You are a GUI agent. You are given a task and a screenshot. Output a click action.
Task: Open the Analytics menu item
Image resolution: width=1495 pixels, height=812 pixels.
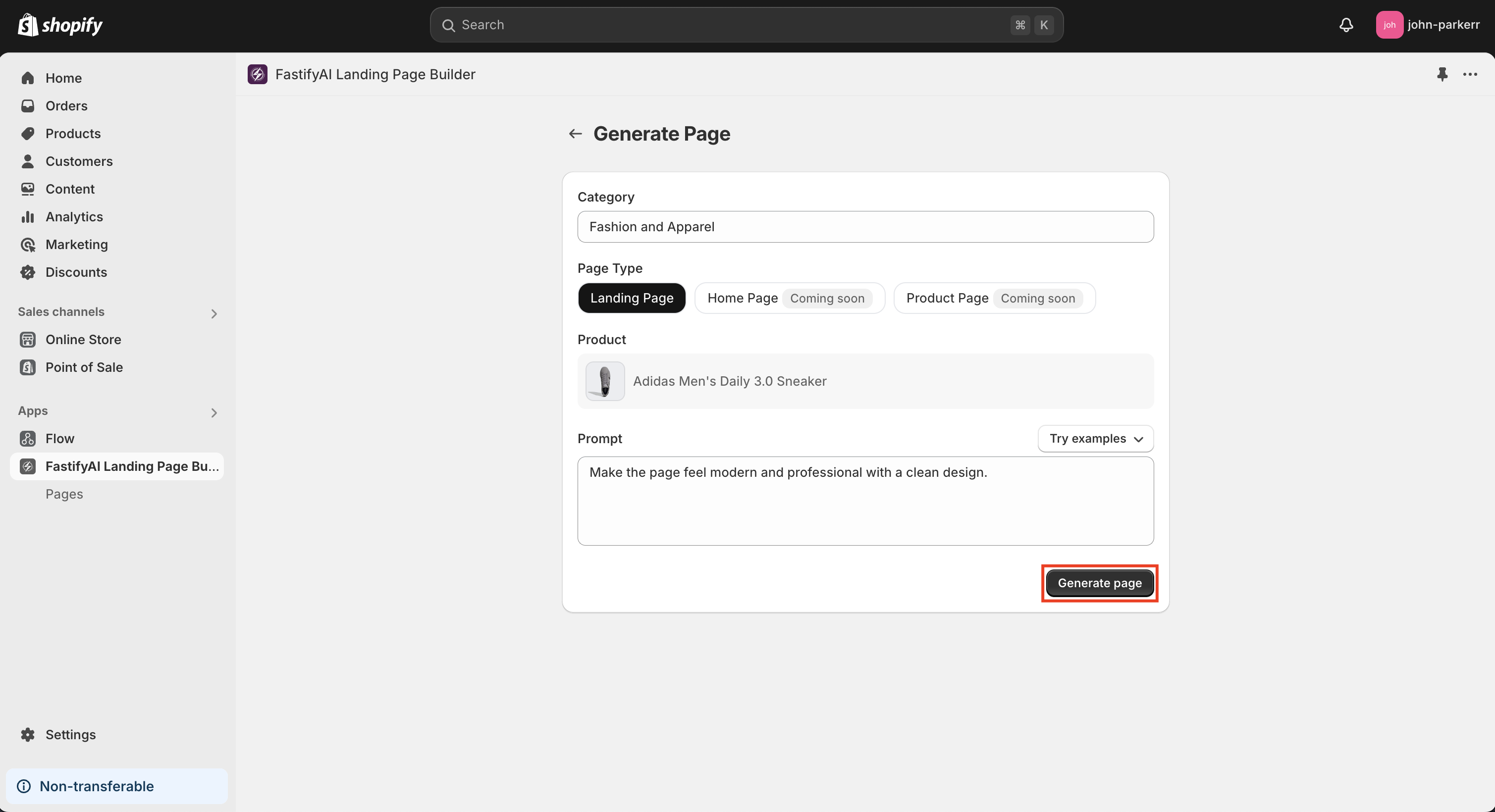pyautogui.click(x=74, y=217)
